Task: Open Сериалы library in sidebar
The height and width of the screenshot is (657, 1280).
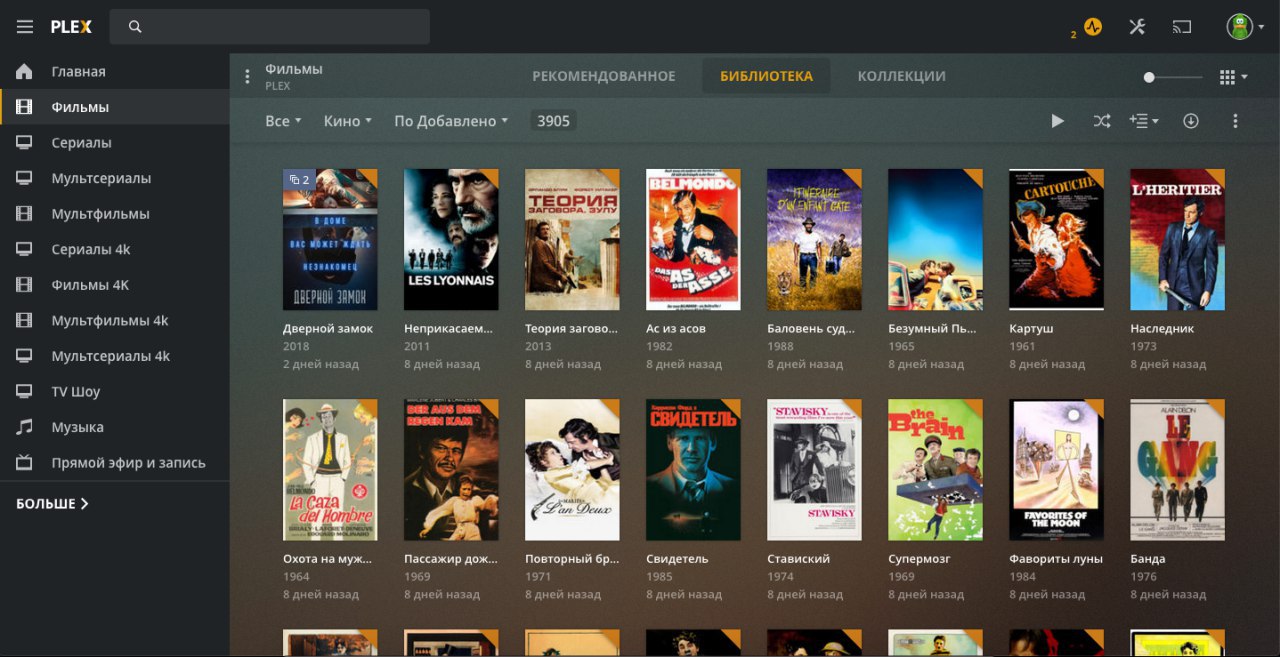Action: 115,143
